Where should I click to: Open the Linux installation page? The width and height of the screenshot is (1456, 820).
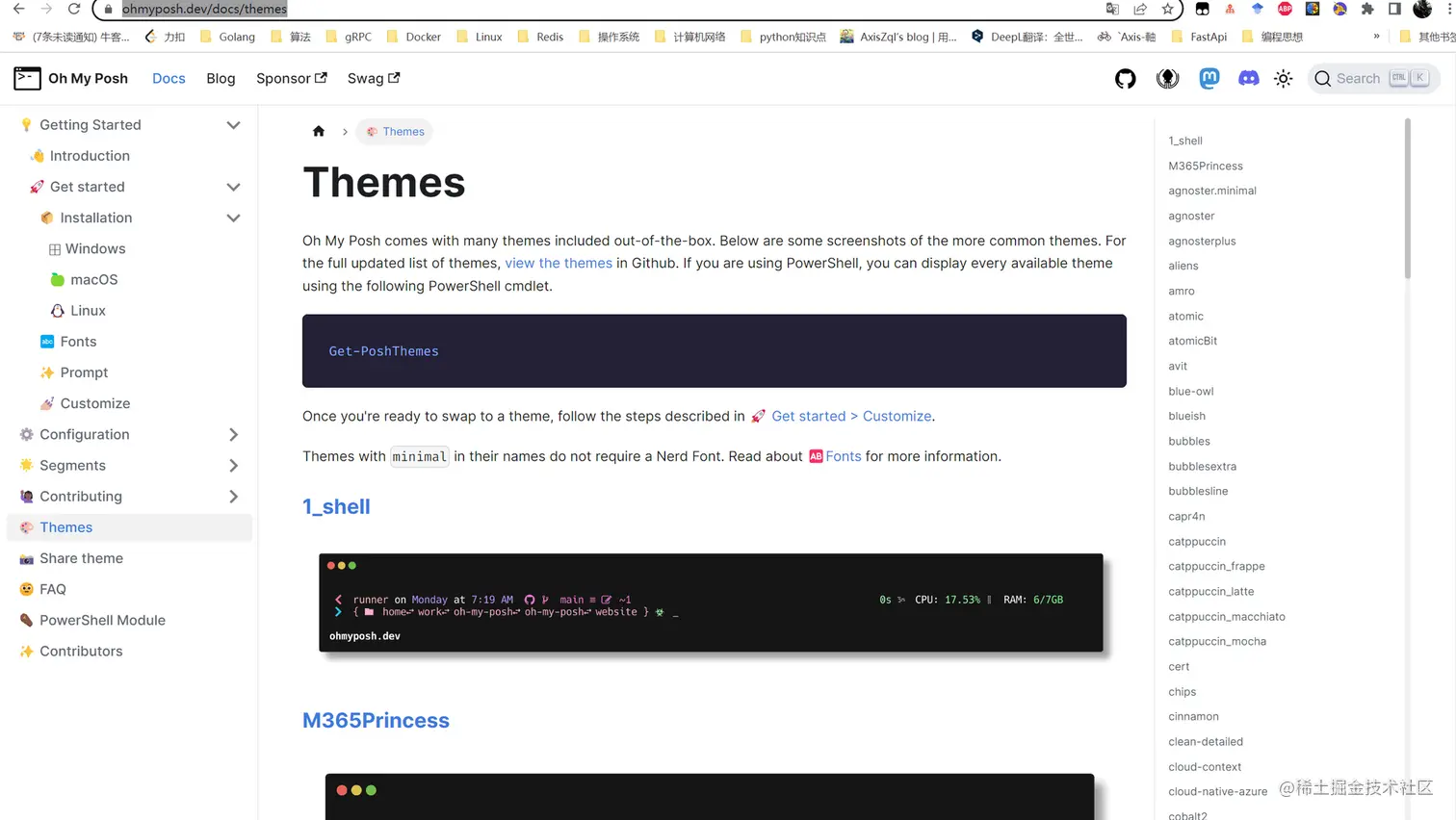click(88, 311)
